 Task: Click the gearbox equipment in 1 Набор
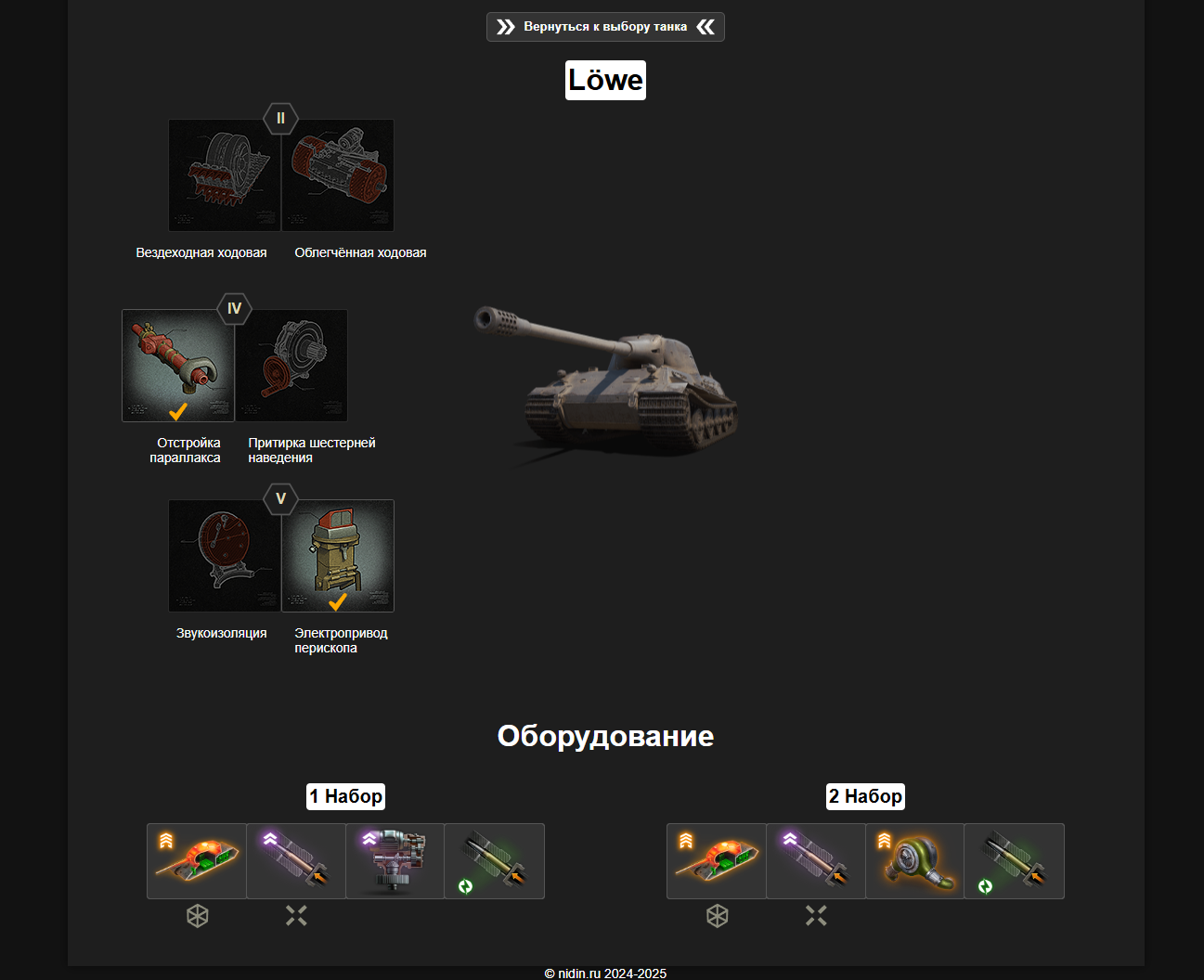pyautogui.click(x=395, y=861)
